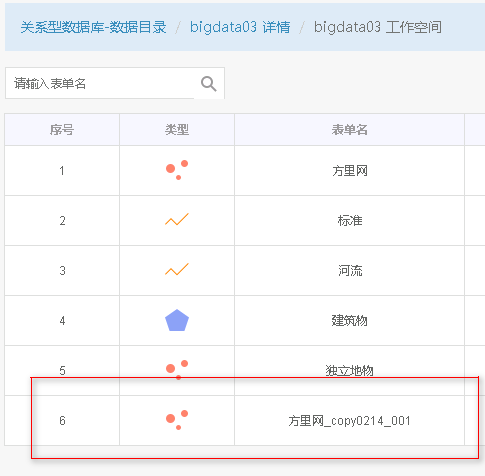
Task: Click the line type icon for 标准
Action: point(177,219)
